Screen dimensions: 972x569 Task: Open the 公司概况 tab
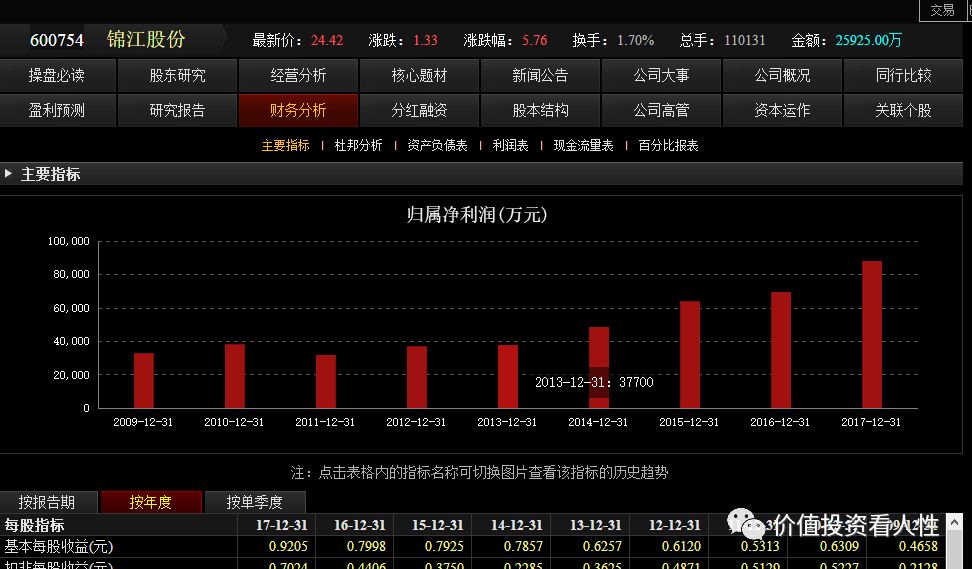782,76
